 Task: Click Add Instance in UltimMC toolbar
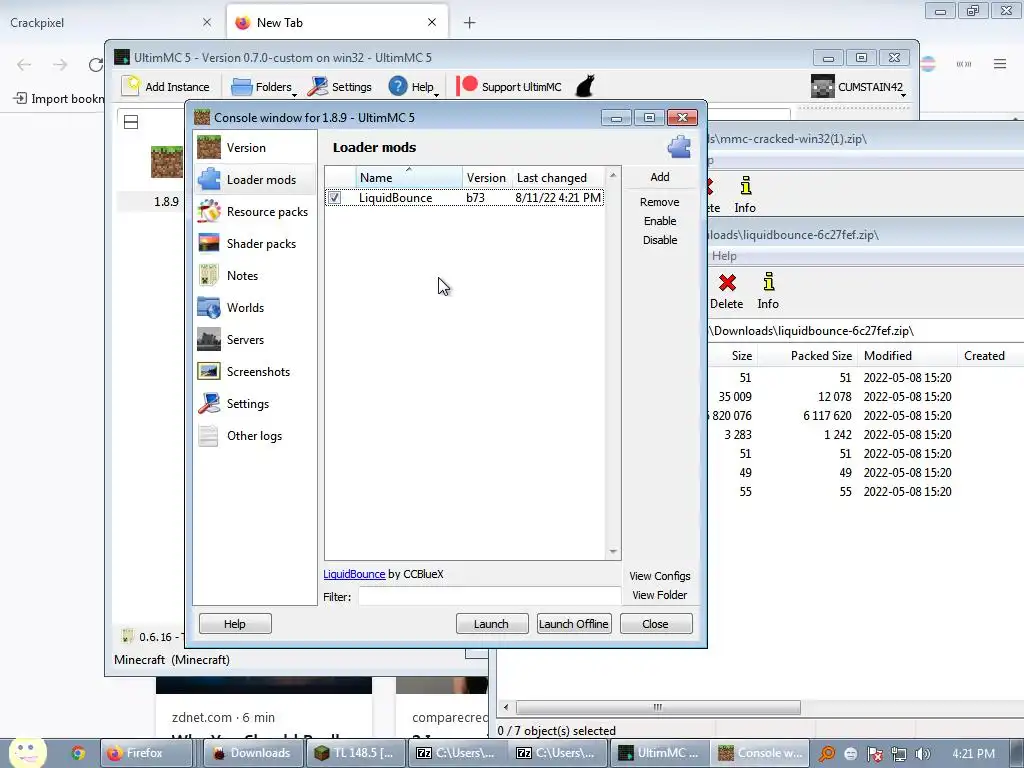coord(166,87)
